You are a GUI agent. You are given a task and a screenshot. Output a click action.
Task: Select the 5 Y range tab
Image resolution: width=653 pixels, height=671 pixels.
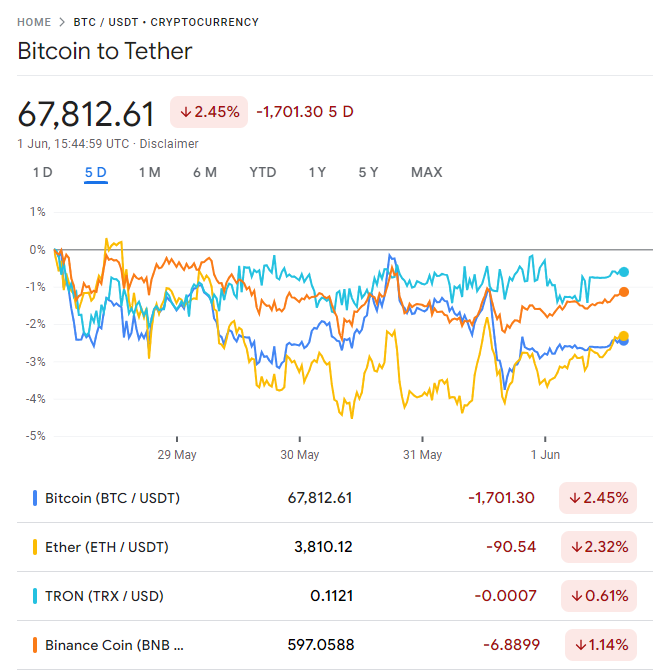click(368, 173)
